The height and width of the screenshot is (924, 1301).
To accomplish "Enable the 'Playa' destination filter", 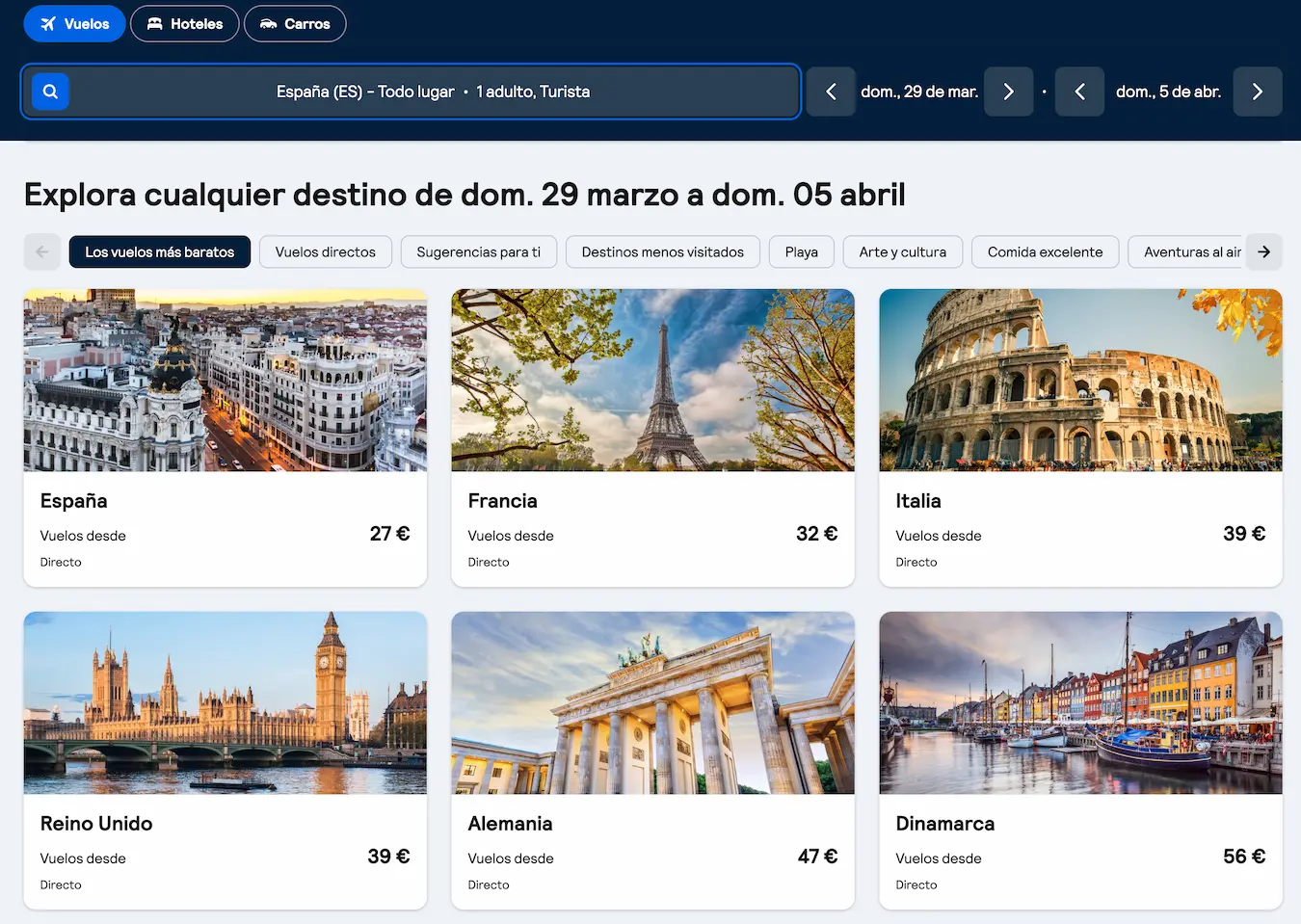I will click(801, 251).
